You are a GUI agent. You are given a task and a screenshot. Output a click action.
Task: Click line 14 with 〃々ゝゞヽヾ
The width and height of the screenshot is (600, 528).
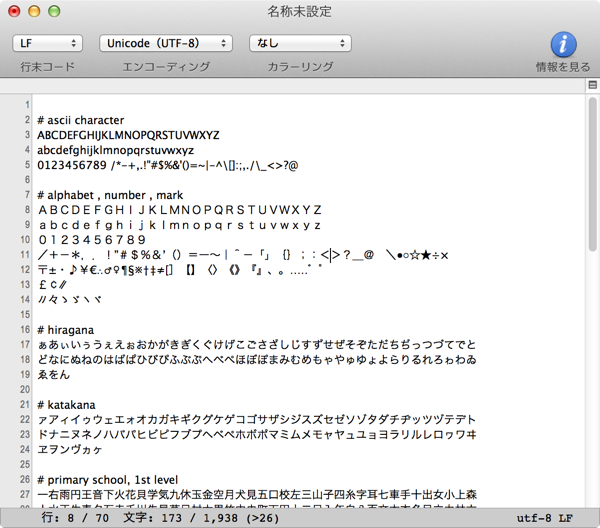(70, 300)
